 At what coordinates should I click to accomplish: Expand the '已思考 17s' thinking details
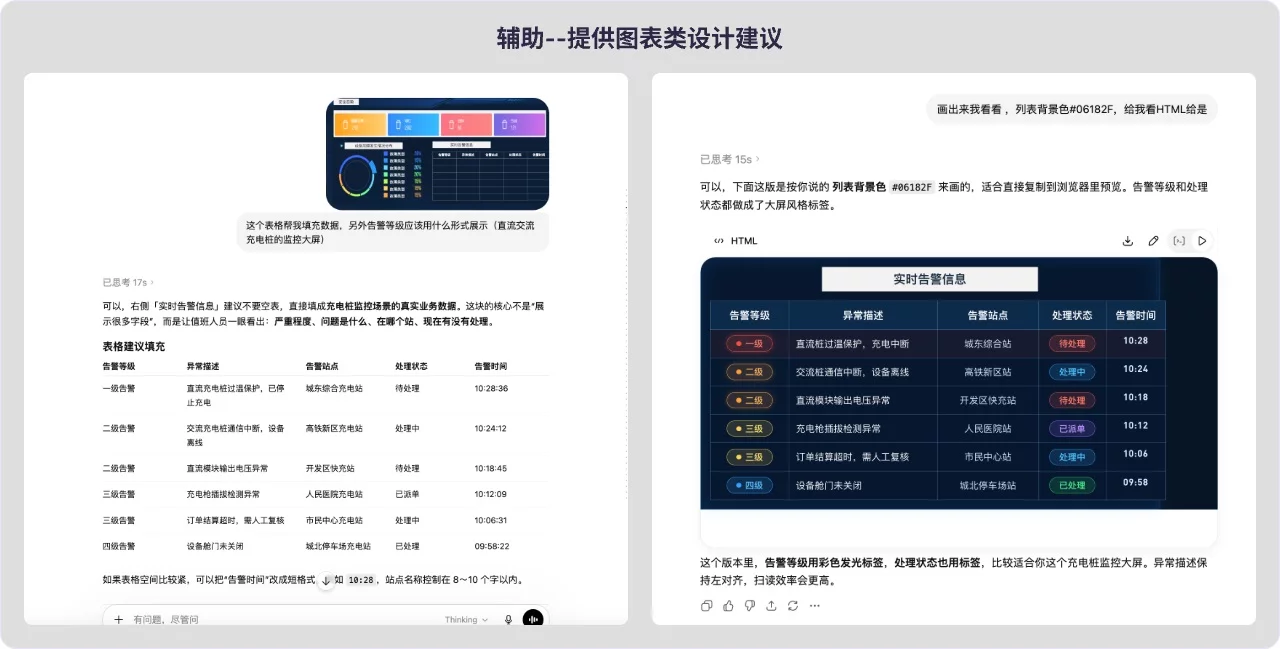coord(128,283)
